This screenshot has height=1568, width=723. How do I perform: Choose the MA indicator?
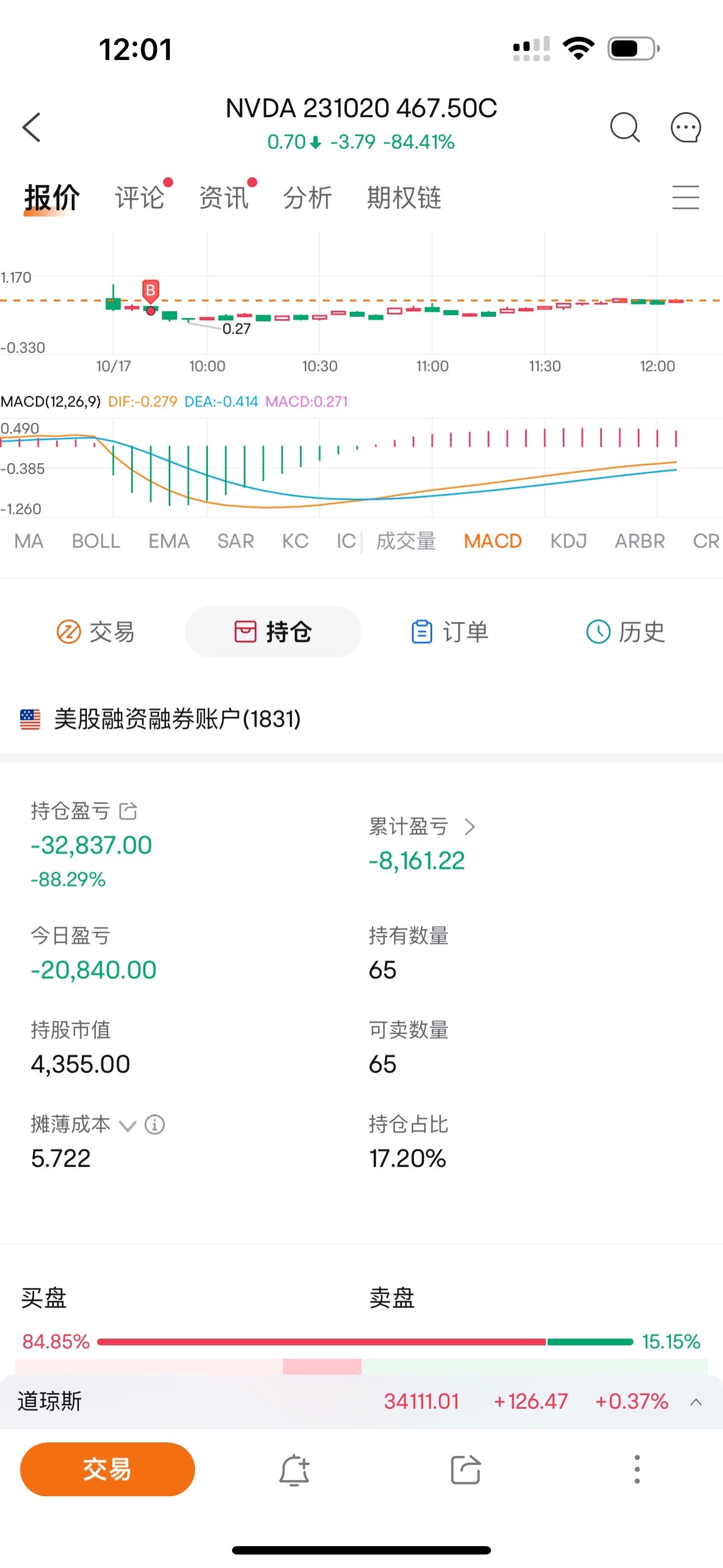[x=29, y=541]
